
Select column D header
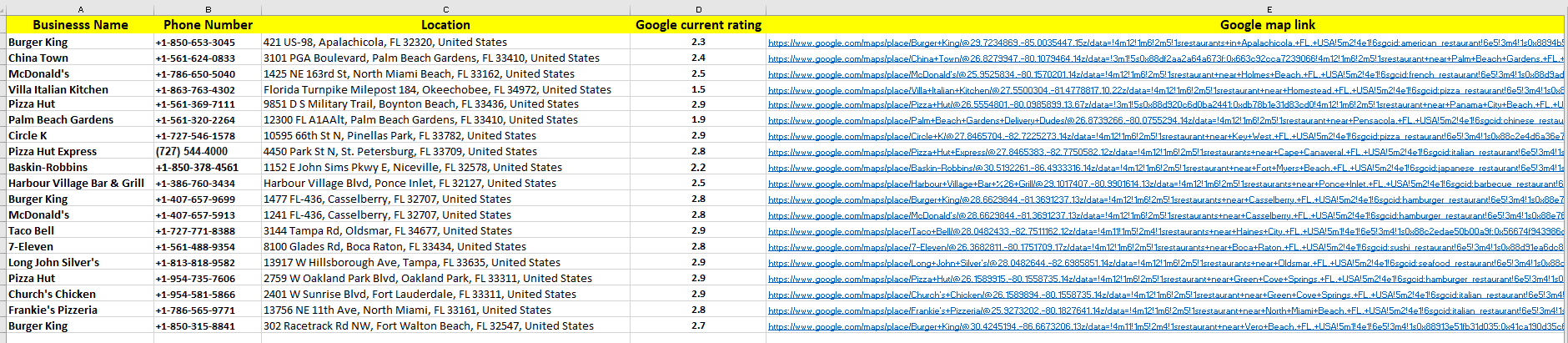coord(698,9)
